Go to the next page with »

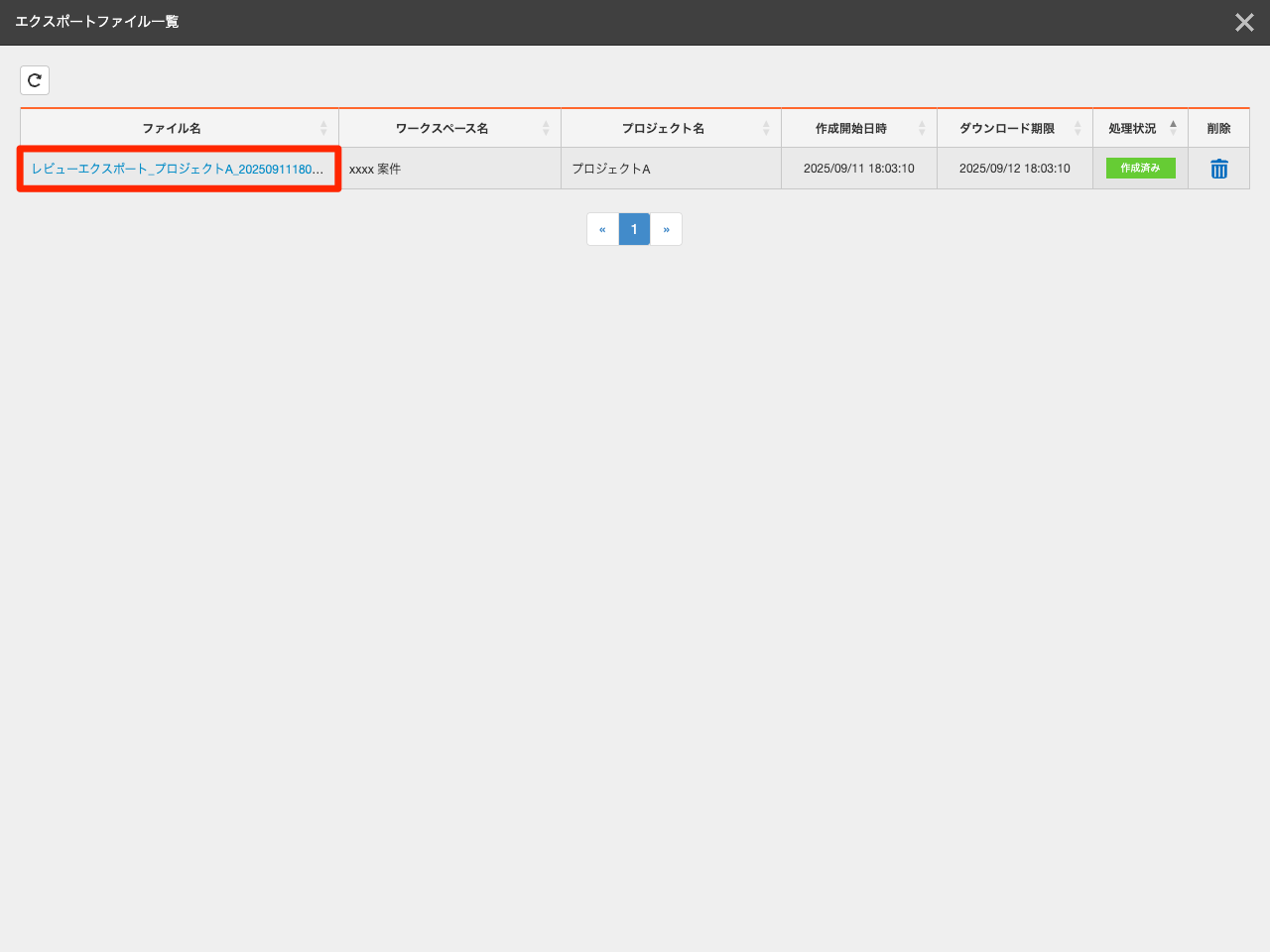[x=666, y=229]
